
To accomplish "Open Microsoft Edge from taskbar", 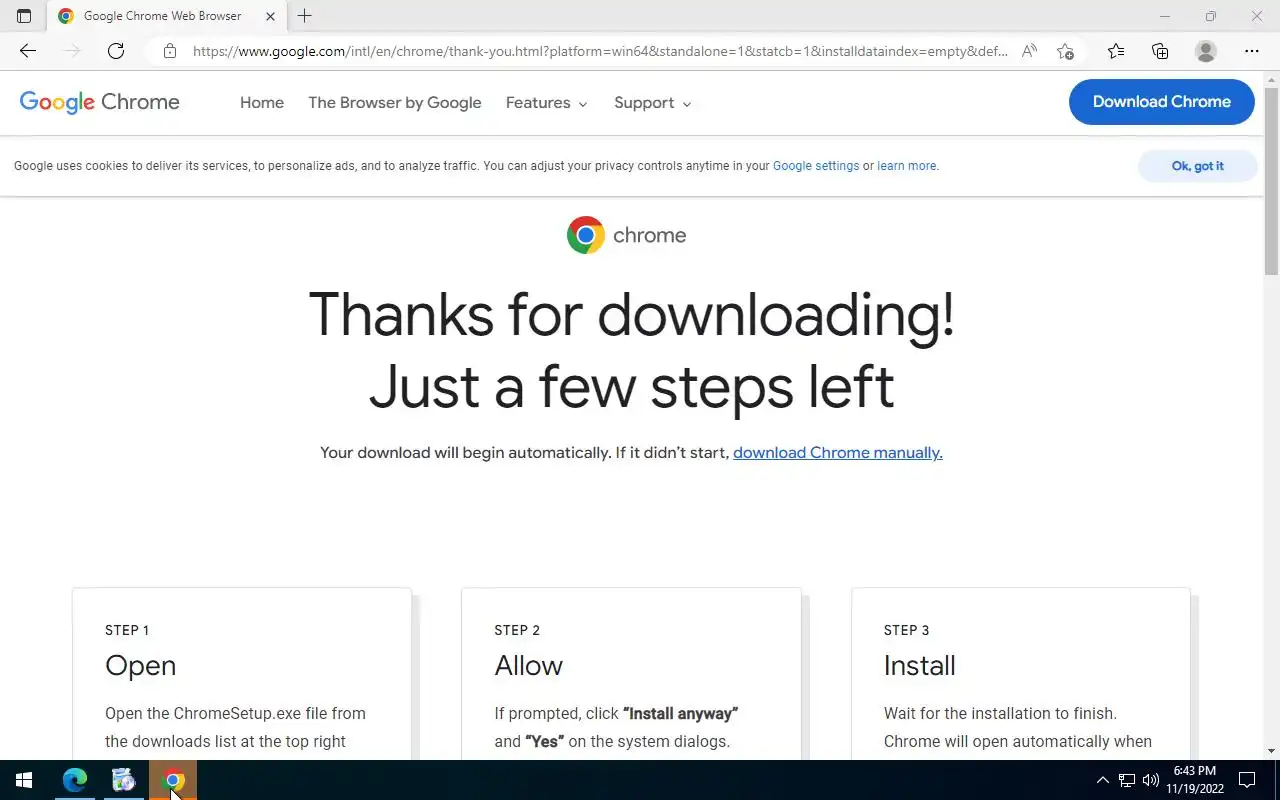I will tap(75, 780).
